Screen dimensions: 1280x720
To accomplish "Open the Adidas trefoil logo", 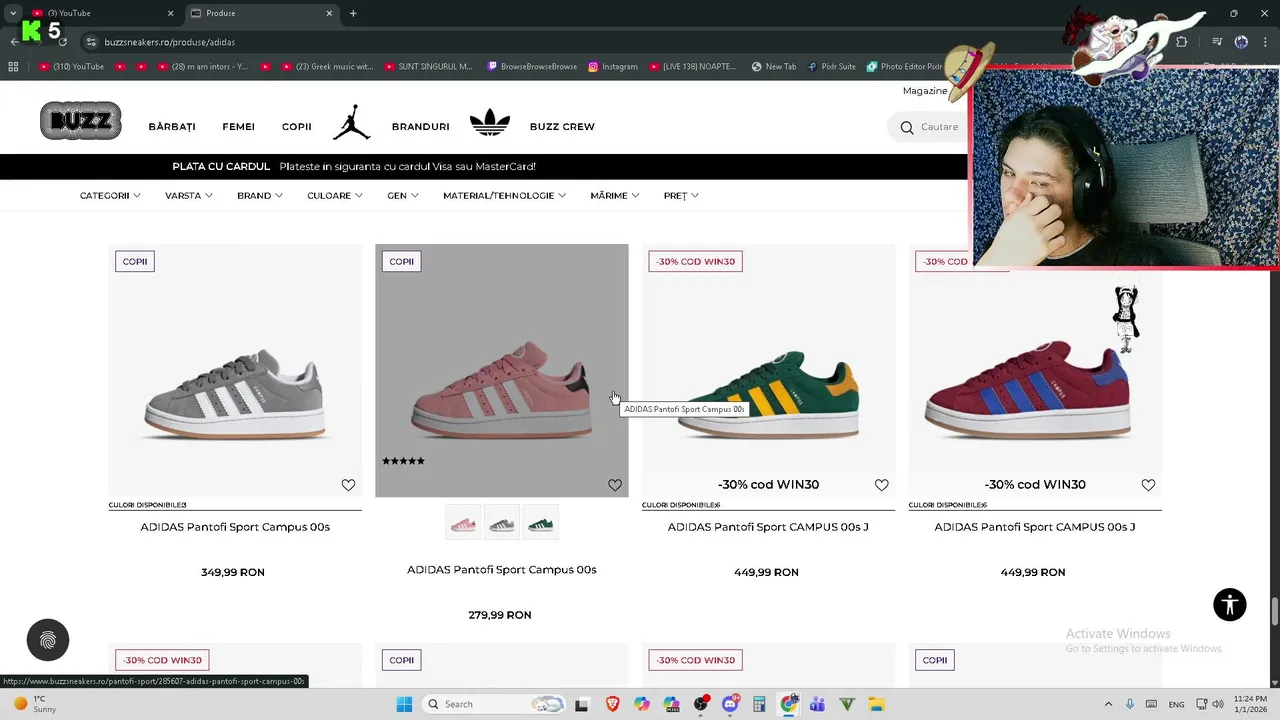I will [x=490, y=122].
